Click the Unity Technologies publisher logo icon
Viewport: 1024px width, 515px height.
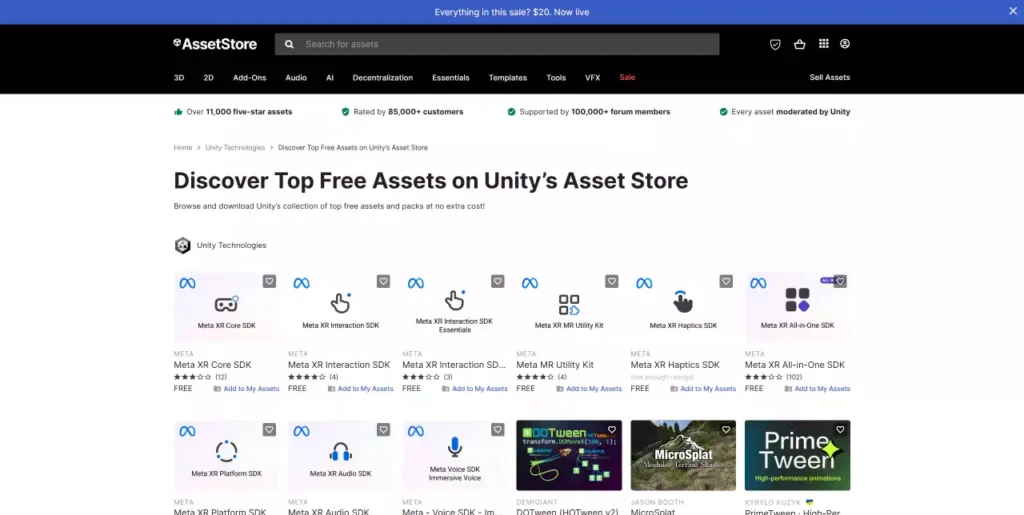[182, 245]
